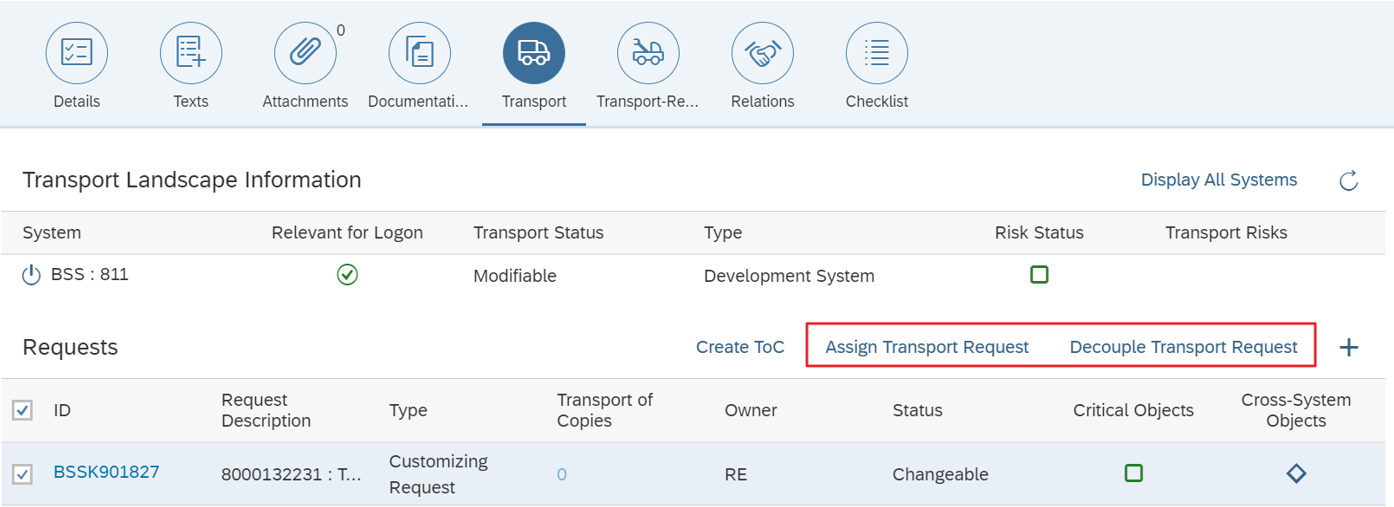The image size is (1394, 507).
Task: Uncheck the BSSK901827 row checkbox
Action: pos(22,474)
